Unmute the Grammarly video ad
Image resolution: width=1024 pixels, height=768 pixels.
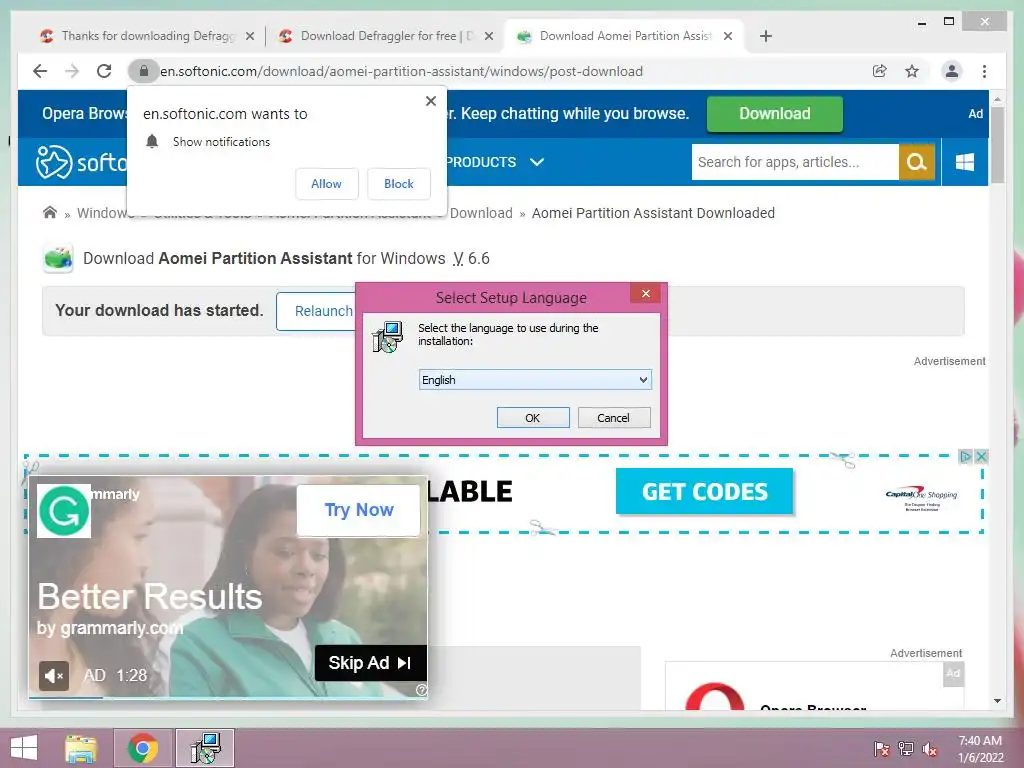[54, 675]
